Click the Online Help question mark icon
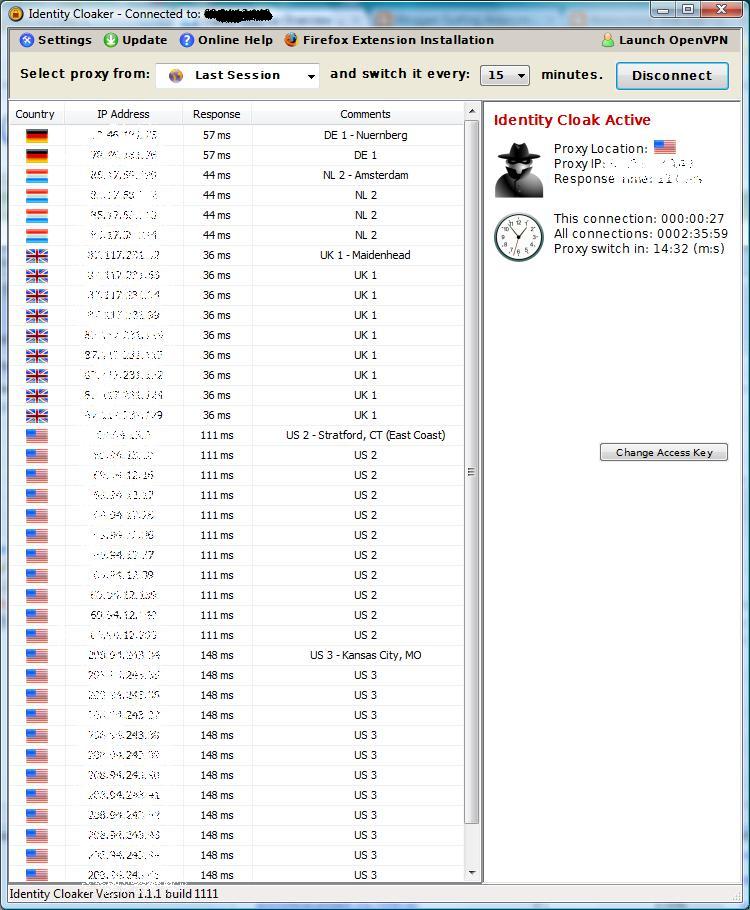 [x=186, y=40]
